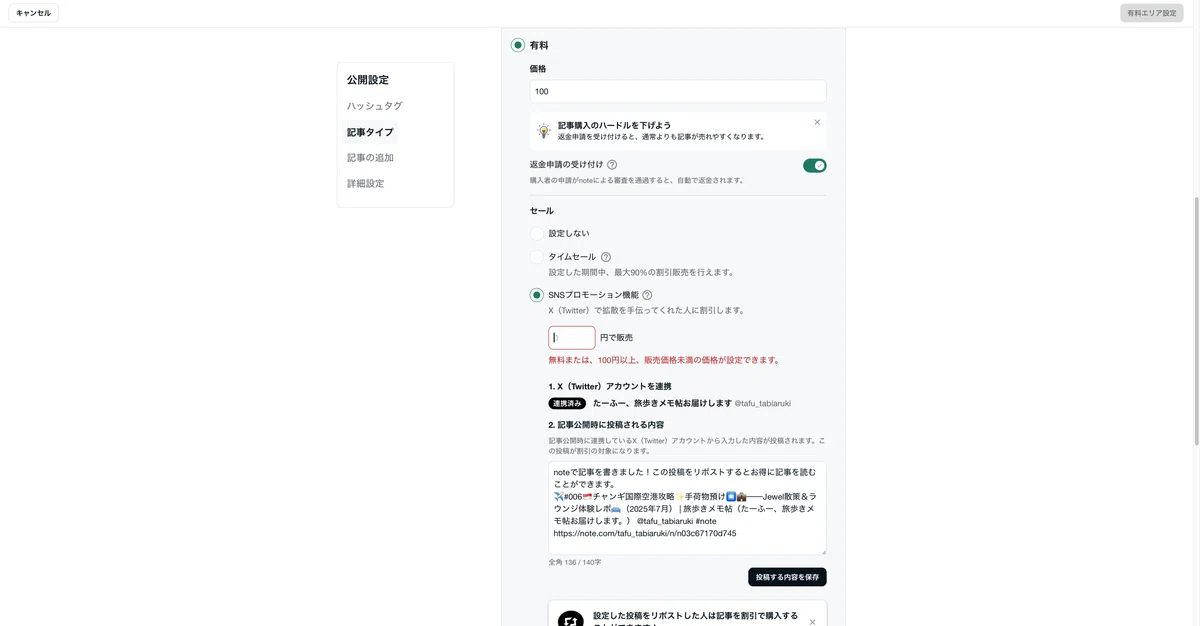Click the @tafu_tabiaruki account handle
Image resolution: width=1200 pixels, height=626 pixels.
coord(763,404)
